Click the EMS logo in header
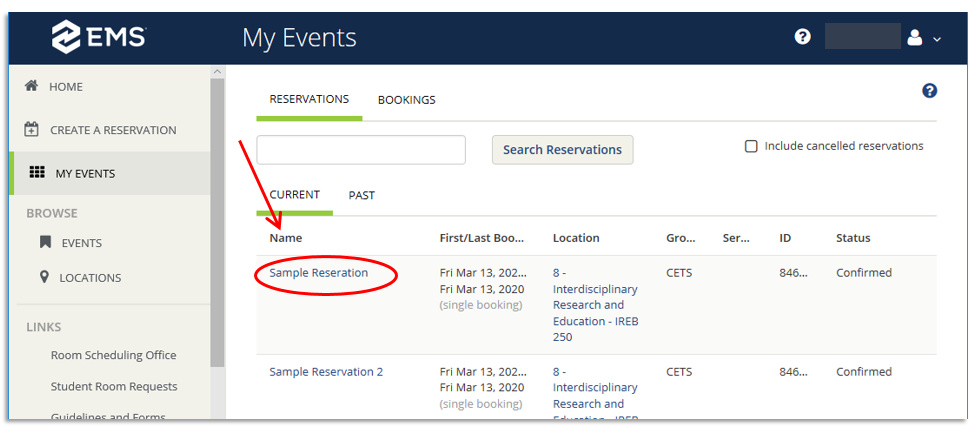Screen dimensions: 977x431 pyautogui.click(x=99, y=38)
